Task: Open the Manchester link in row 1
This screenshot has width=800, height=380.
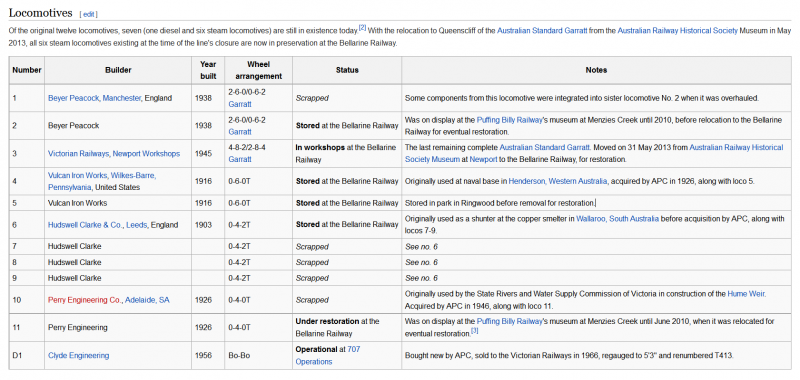Action: pyautogui.click(x=121, y=98)
